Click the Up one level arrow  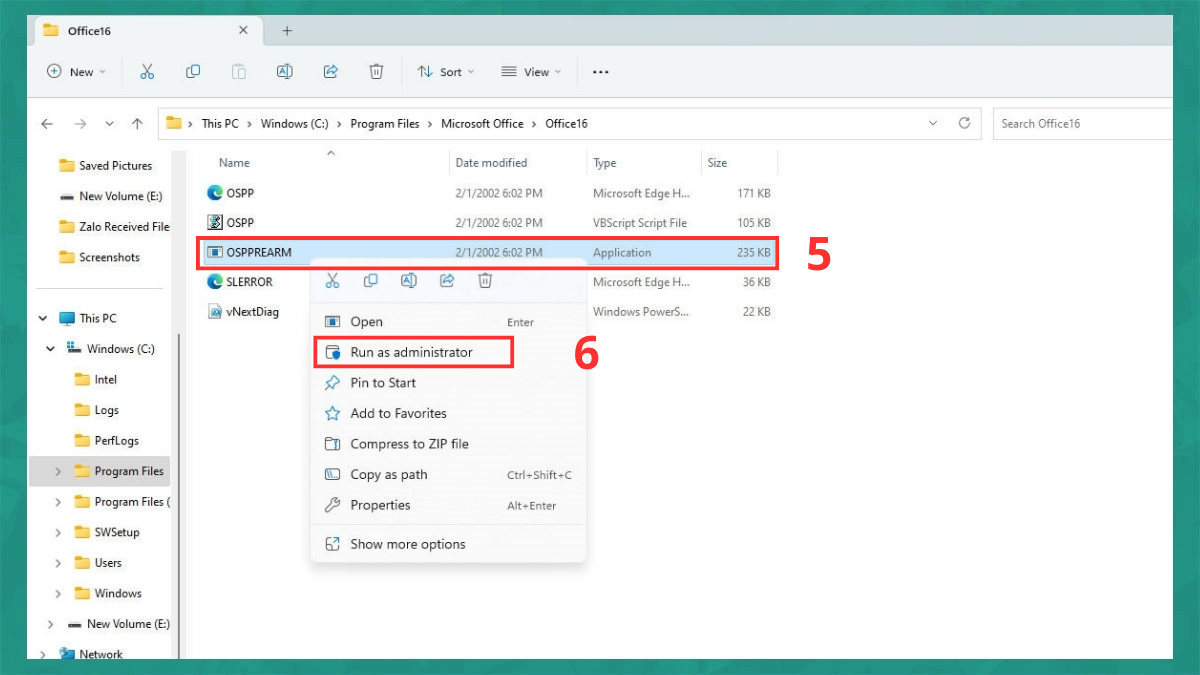pyautogui.click(x=137, y=124)
